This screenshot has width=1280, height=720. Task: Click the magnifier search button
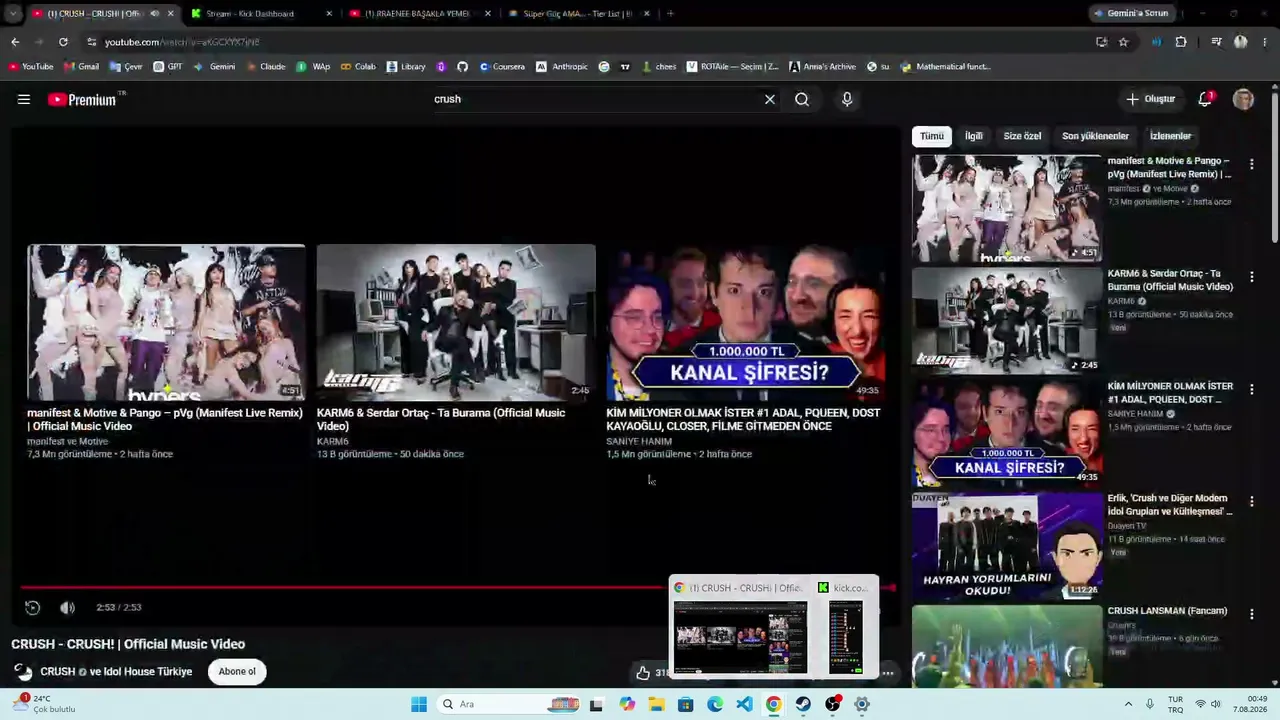click(802, 99)
